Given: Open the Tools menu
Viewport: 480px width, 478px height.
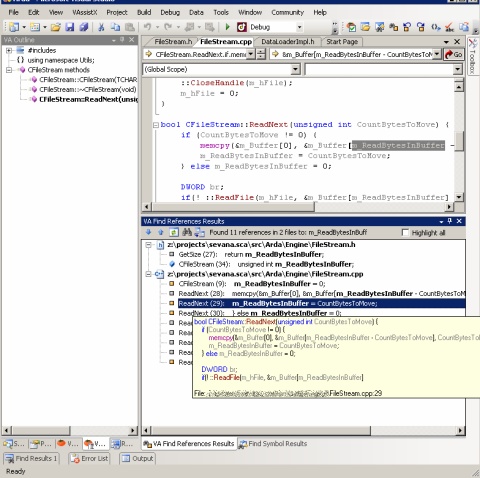Looking at the screenshot, I should 221,13.
